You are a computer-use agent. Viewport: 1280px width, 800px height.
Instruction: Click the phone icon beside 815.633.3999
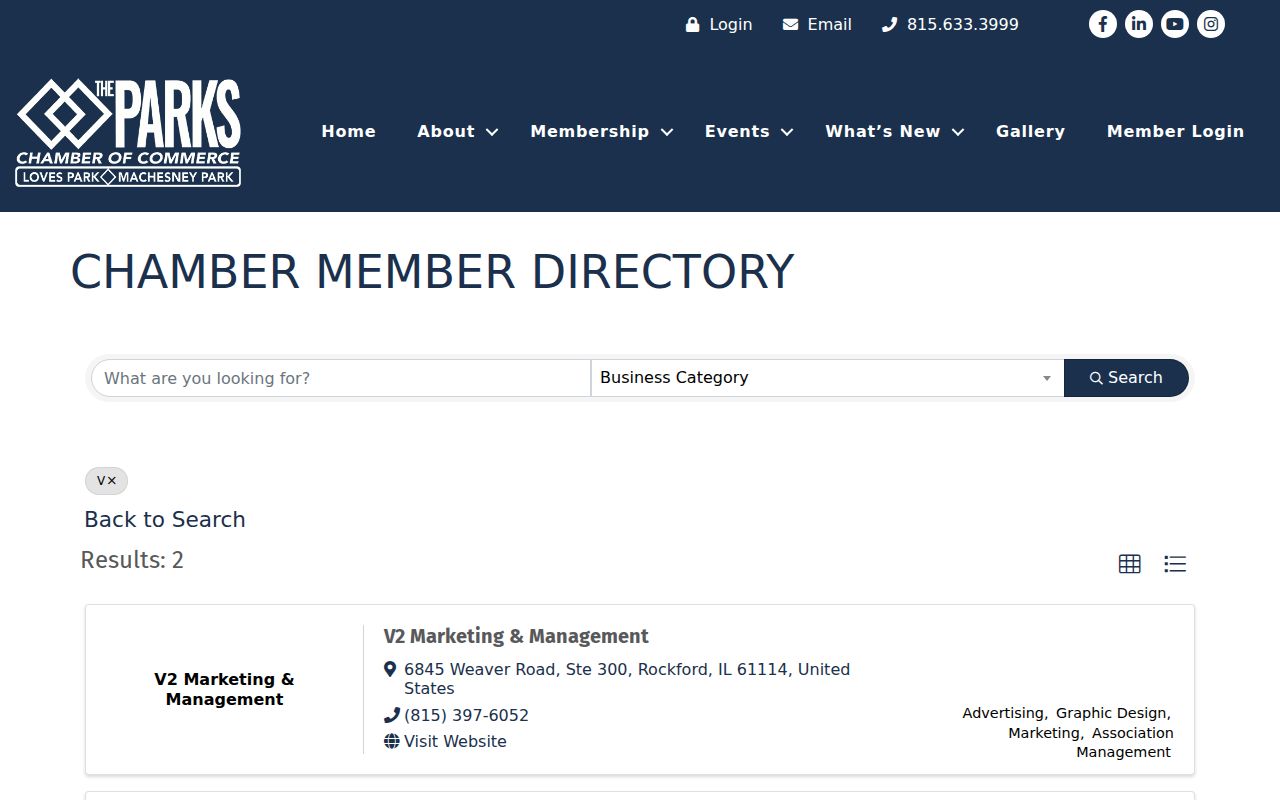tap(889, 24)
